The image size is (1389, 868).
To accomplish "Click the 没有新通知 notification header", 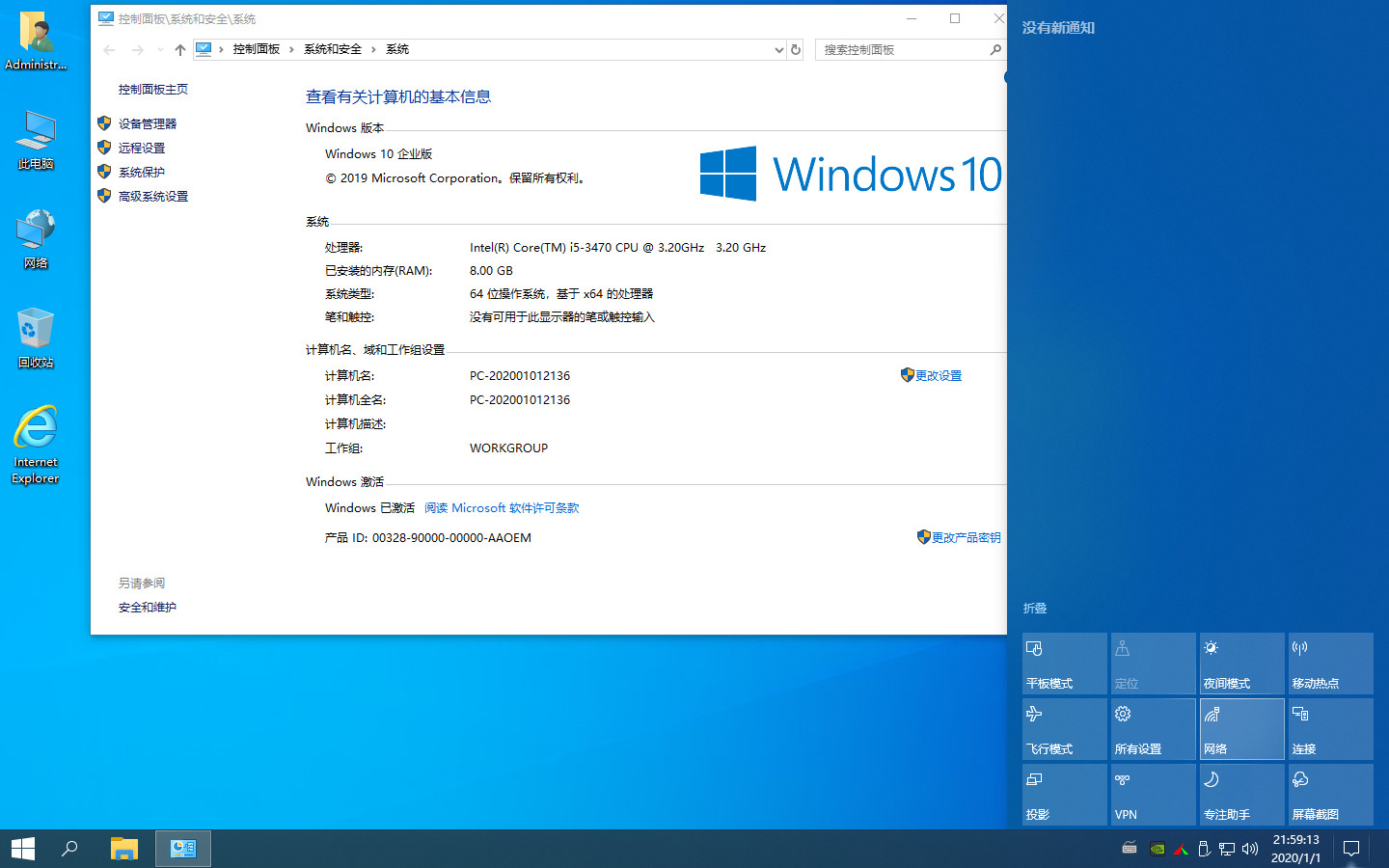I will [x=1058, y=27].
